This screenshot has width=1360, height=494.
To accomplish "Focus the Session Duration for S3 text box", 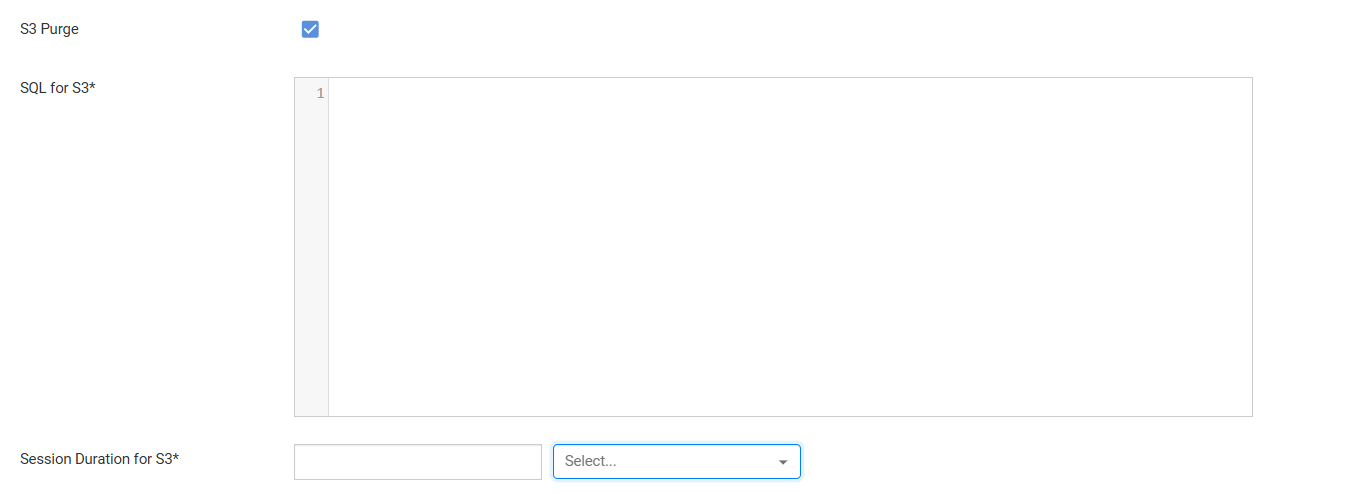I will point(418,462).
